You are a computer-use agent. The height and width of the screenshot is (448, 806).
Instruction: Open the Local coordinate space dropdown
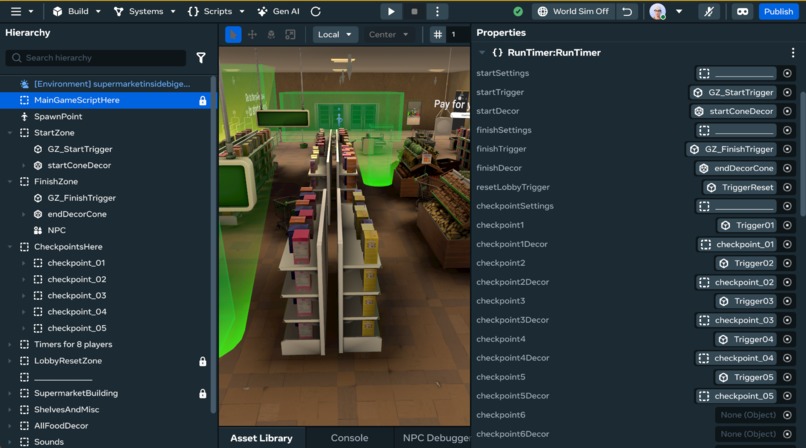(335, 34)
